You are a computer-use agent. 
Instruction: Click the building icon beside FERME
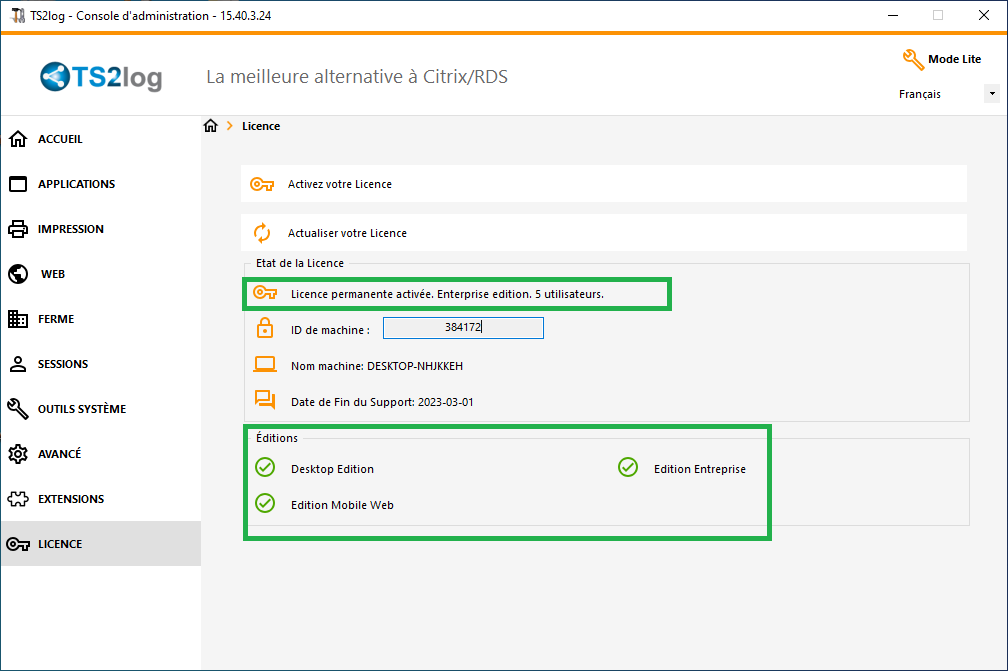click(18, 319)
